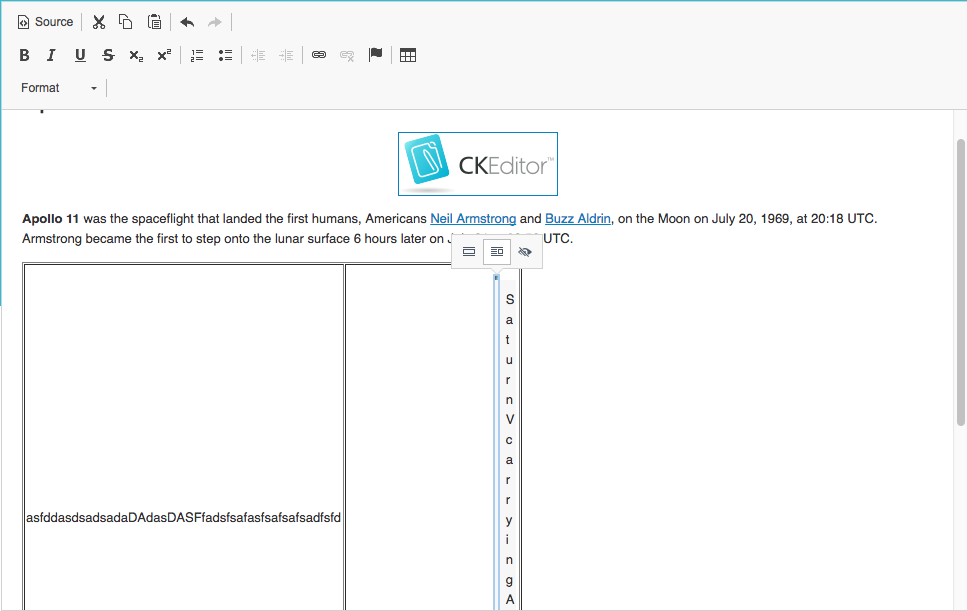This screenshot has height=611, width=967.
Task: Toggle Italic formatting
Action: (52, 55)
